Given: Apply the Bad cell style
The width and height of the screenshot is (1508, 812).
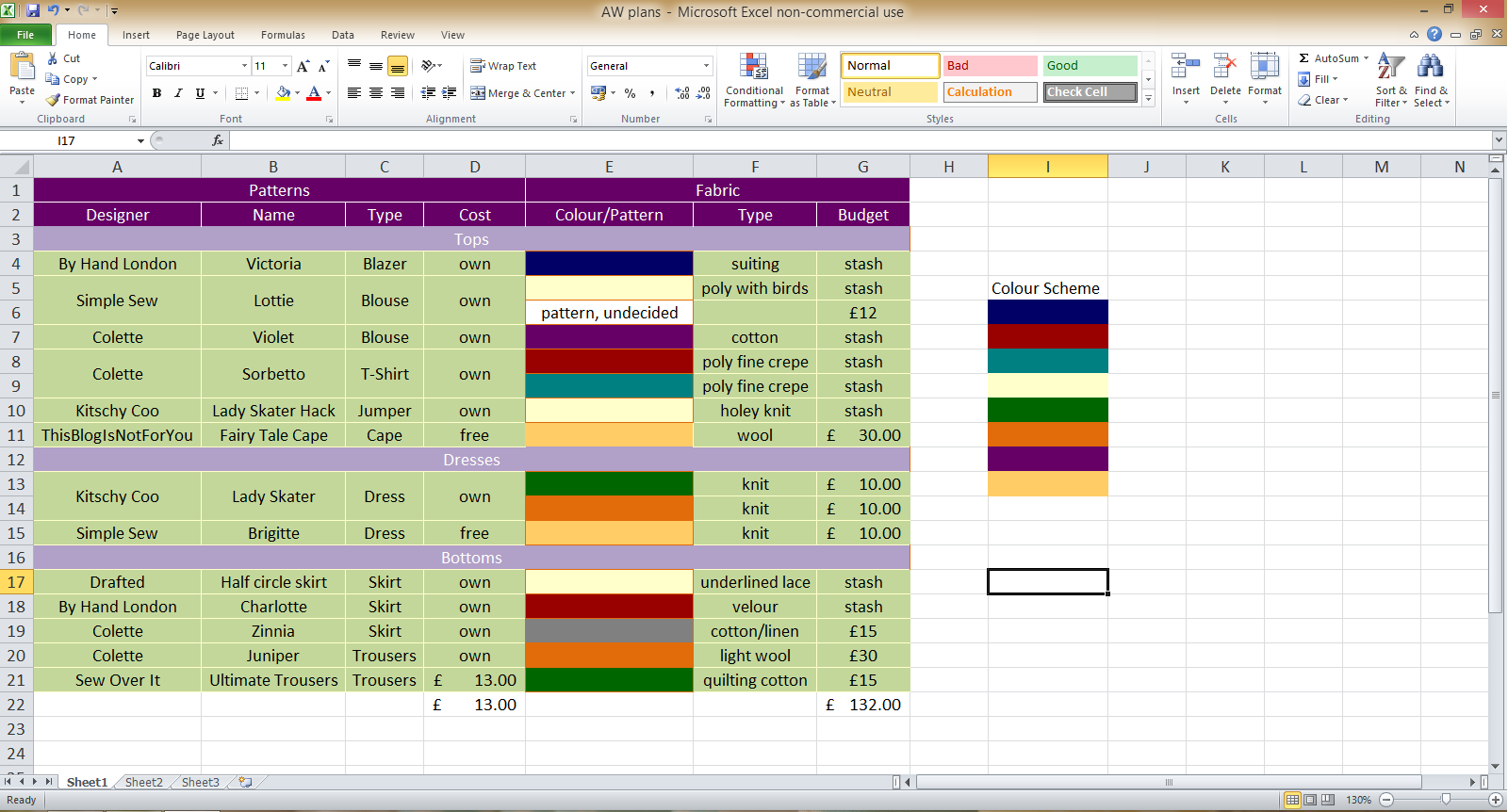Looking at the screenshot, I should point(990,66).
